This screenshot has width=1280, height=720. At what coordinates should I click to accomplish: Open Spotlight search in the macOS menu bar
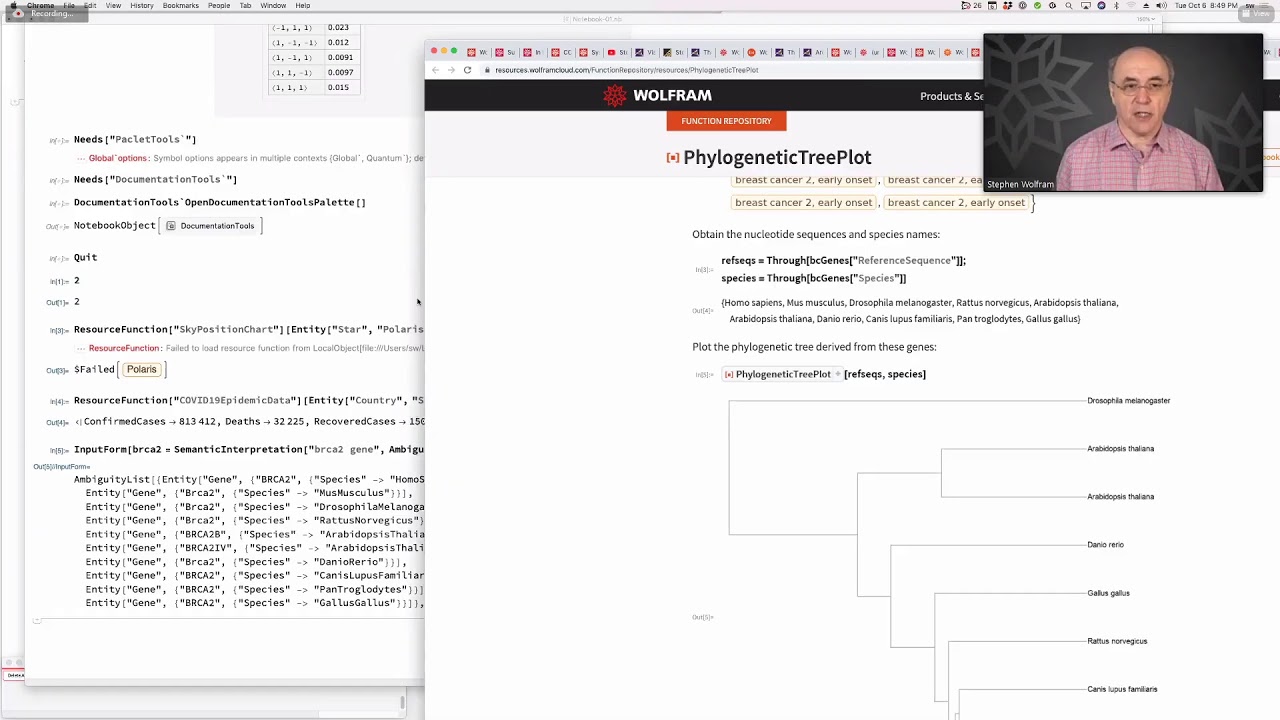click(1069, 6)
